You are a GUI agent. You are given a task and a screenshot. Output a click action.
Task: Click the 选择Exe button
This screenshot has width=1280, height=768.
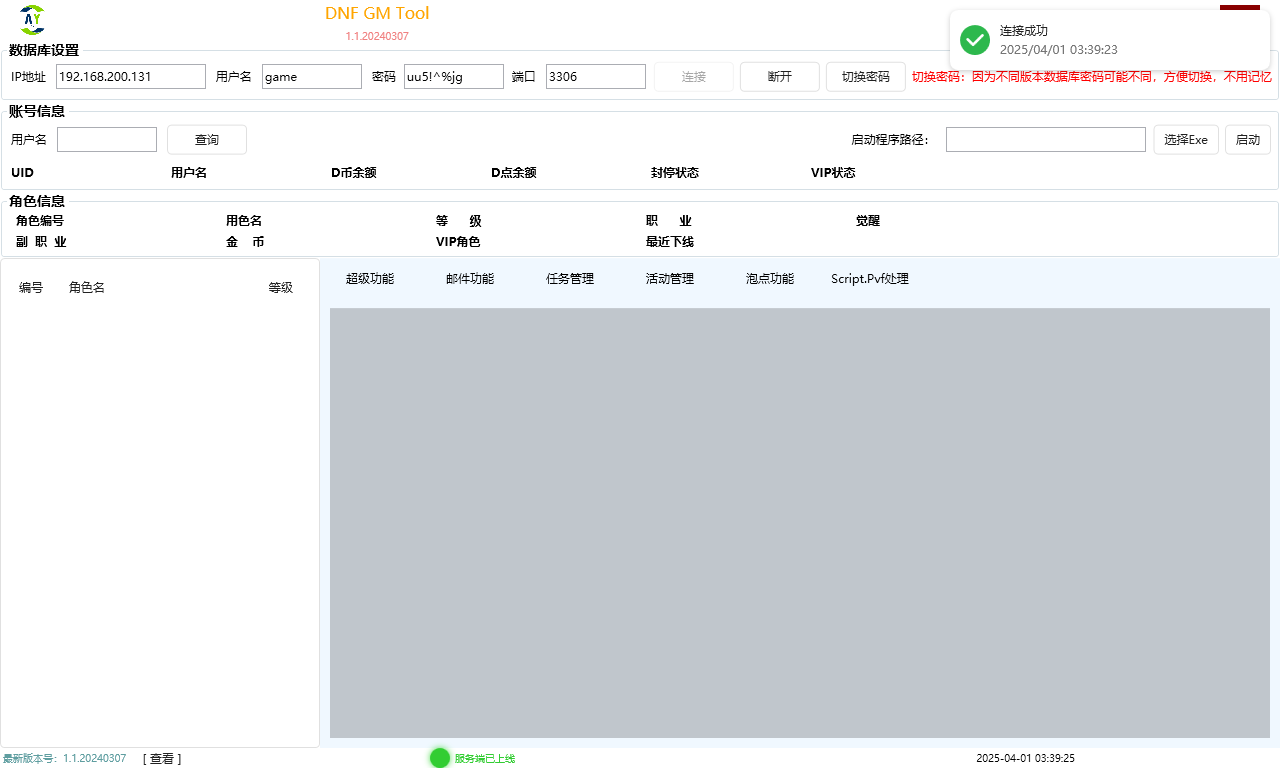[1186, 140]
